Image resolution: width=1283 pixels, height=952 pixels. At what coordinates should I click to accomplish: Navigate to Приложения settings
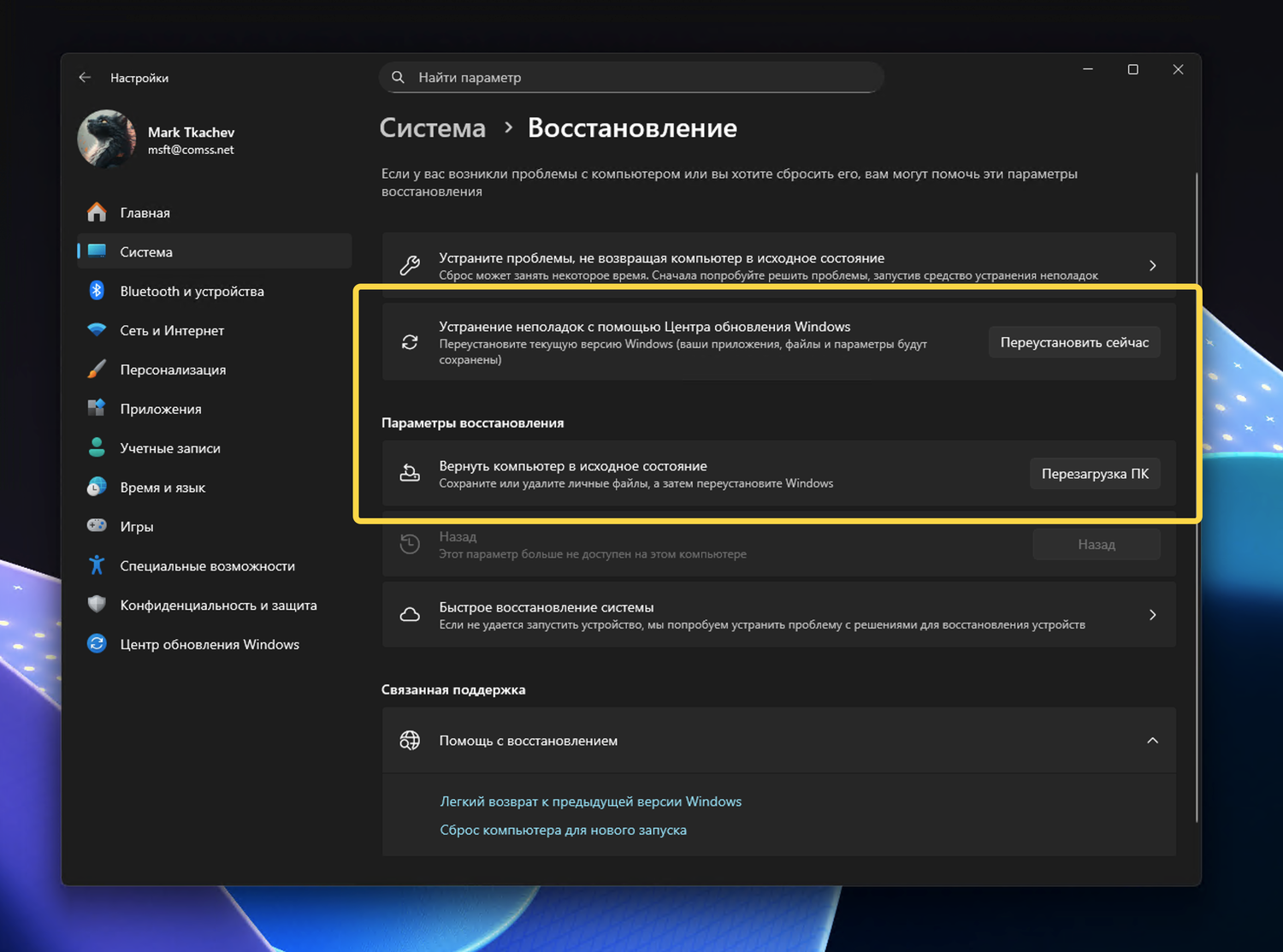click(214, 409)
